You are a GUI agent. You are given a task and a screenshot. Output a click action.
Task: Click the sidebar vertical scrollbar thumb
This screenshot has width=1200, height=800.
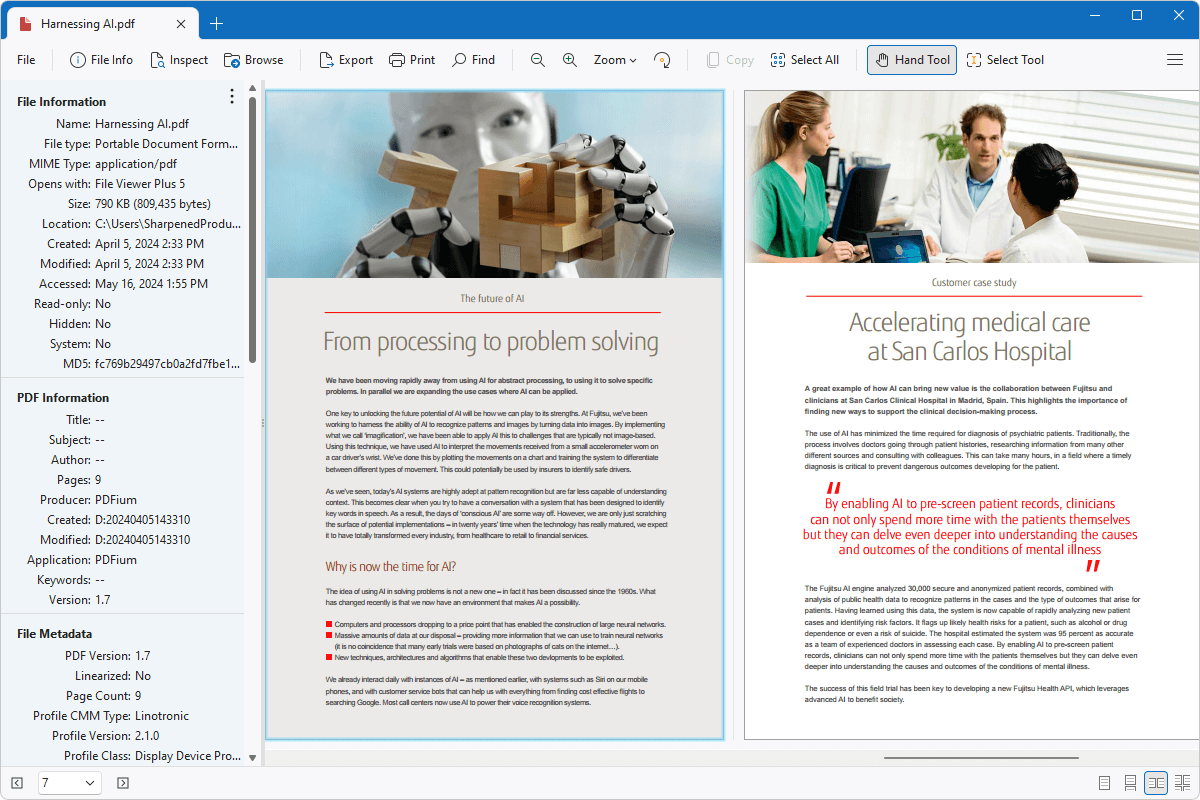tap(252, 228)
